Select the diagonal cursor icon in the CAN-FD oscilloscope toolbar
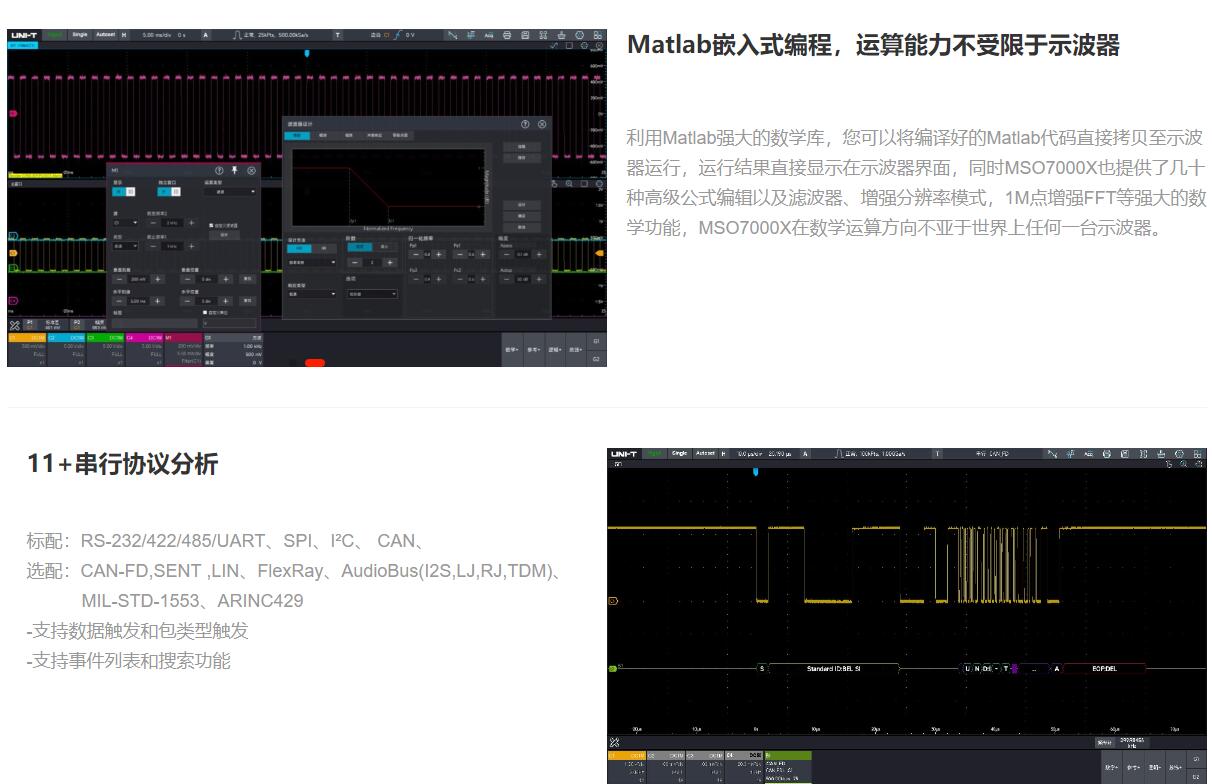The image size is (1212, 784). [1052, 454]
